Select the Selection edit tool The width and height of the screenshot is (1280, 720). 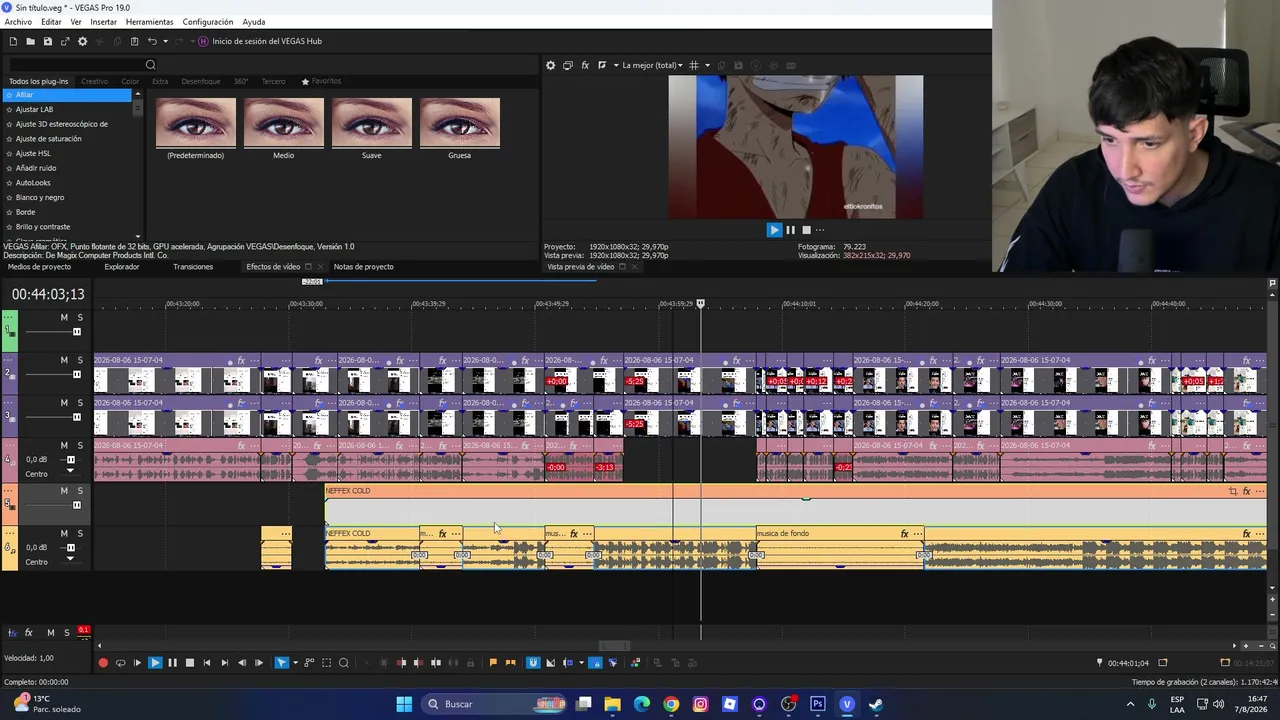click(326, 663)
